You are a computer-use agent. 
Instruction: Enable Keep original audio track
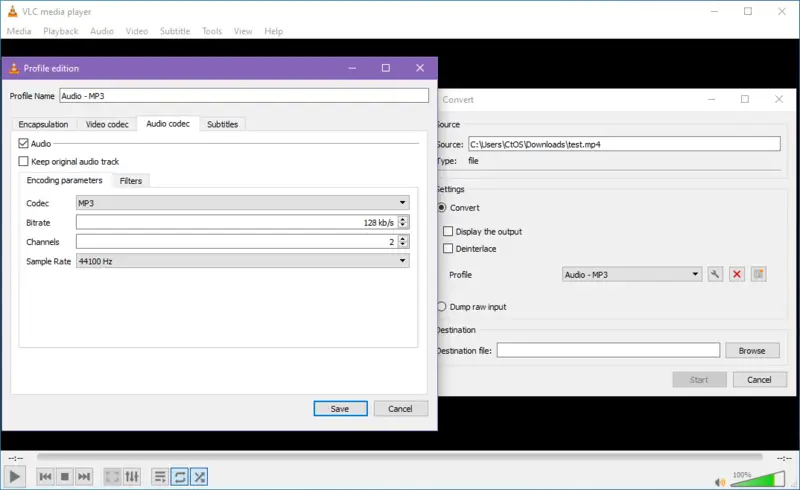tap(23, 161)
